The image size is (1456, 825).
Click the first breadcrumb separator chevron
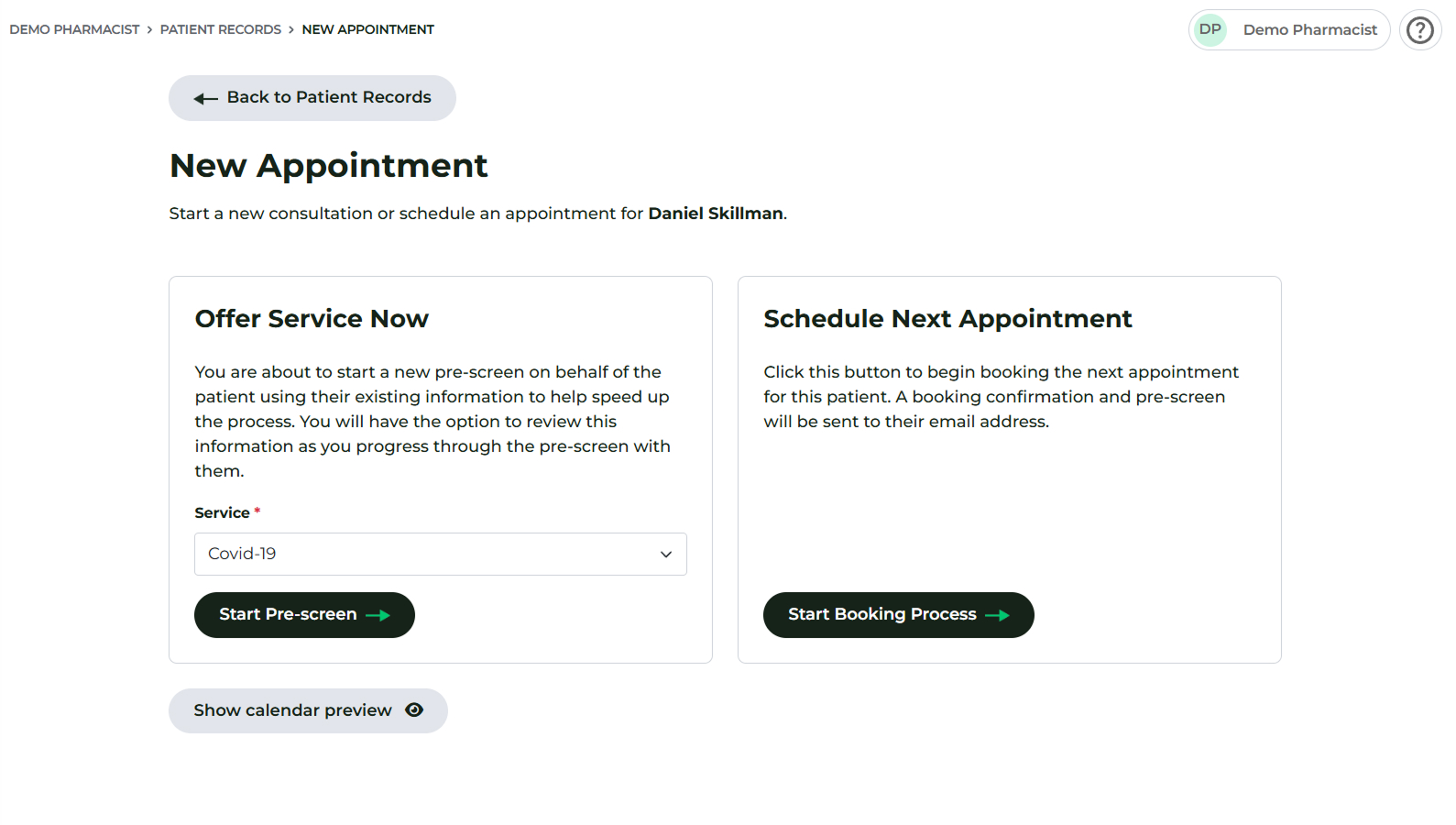[x=149, y=29]
